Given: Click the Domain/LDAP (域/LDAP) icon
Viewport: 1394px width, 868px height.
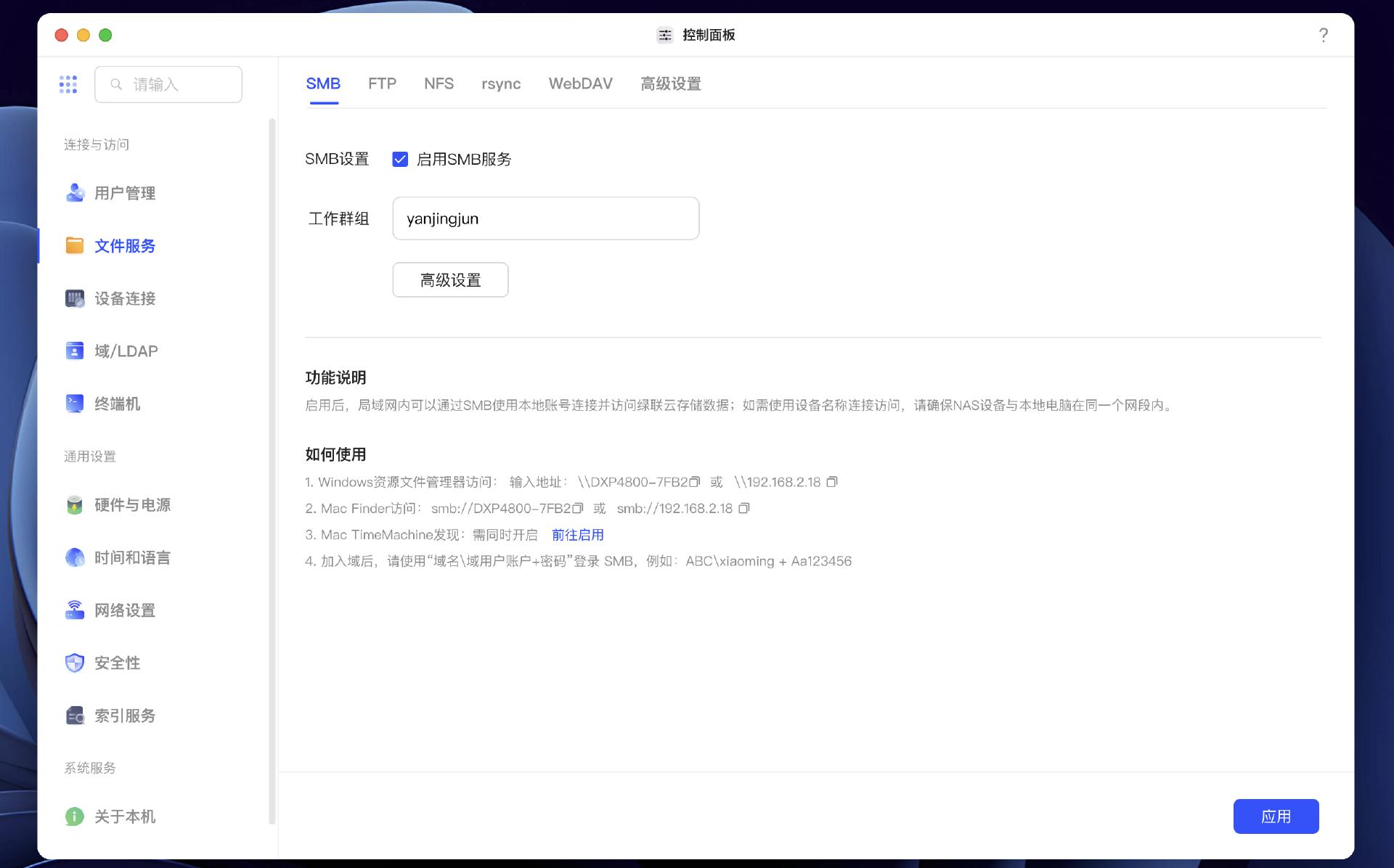Looking at the screenshot, I should point(75,351).
